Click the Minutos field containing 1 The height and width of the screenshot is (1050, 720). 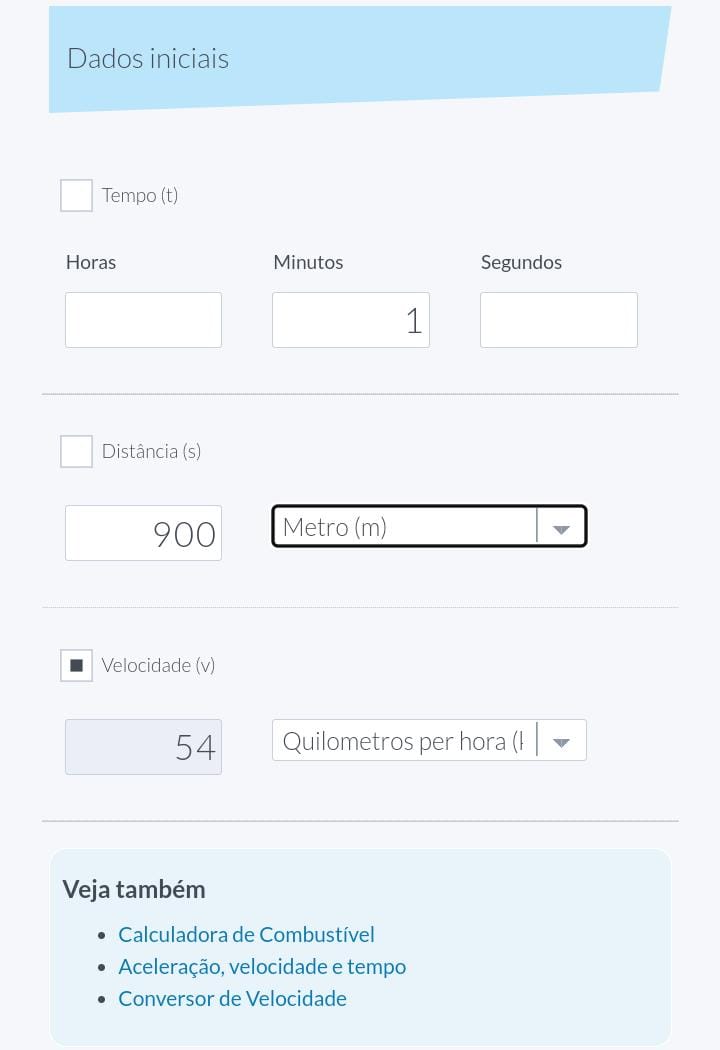click(350, 320)
